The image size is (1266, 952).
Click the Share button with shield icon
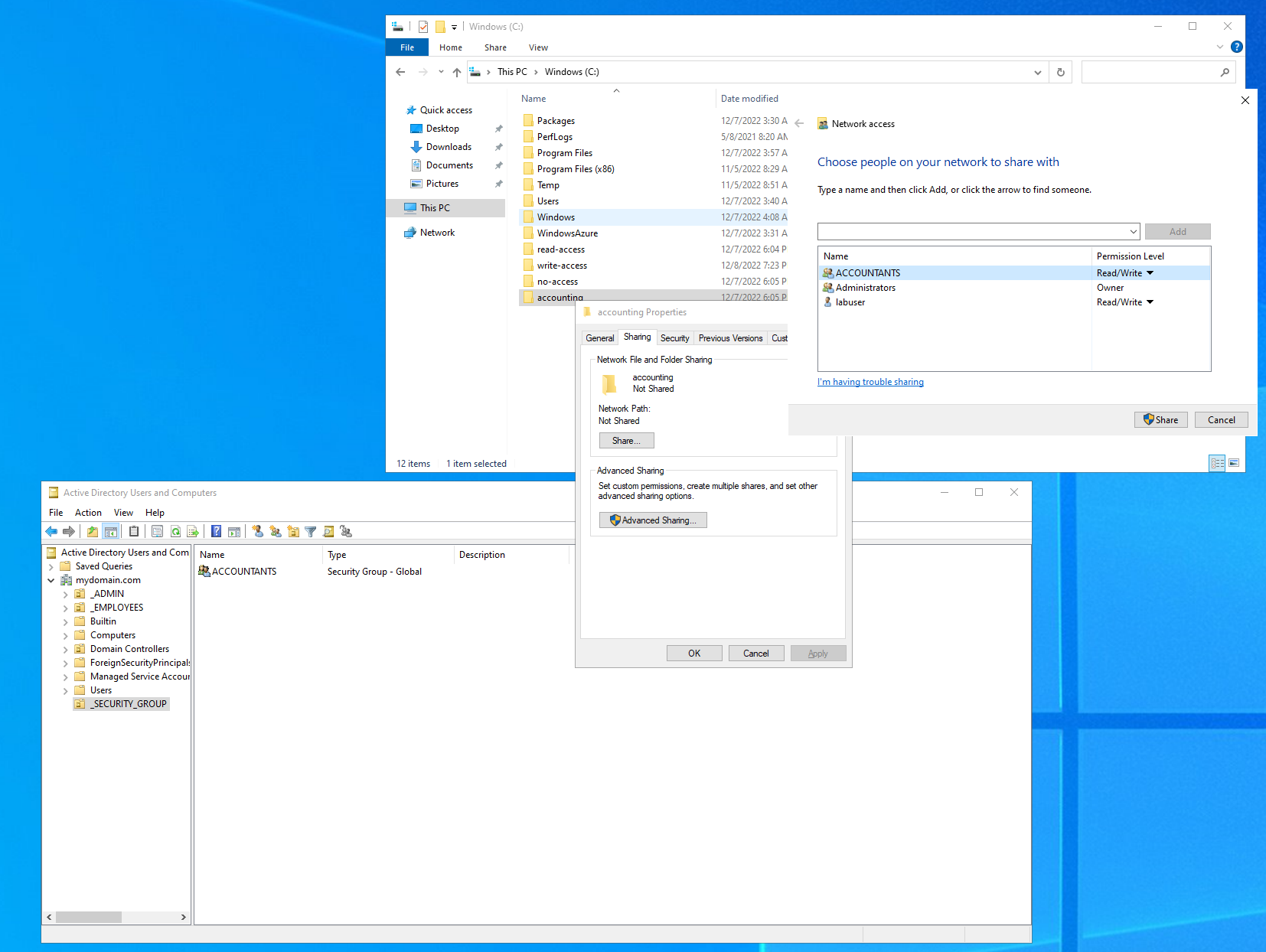(1161, 419)
